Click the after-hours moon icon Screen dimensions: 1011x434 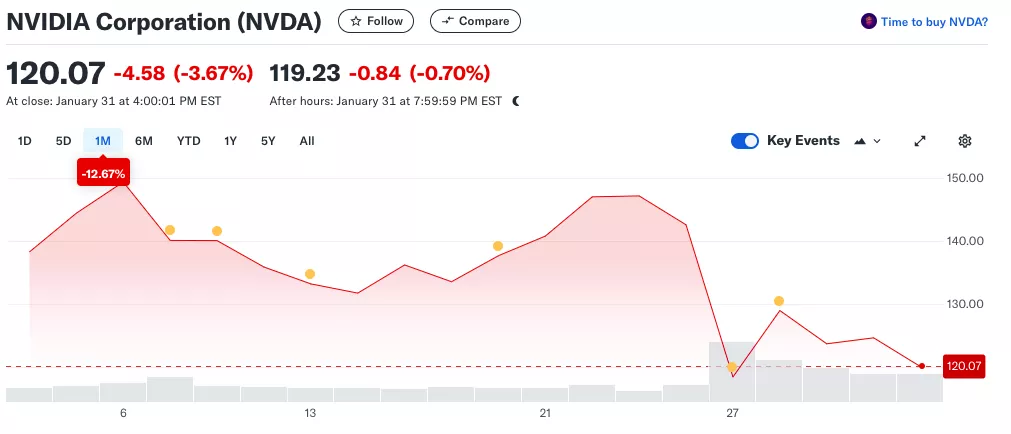(516, 101)
